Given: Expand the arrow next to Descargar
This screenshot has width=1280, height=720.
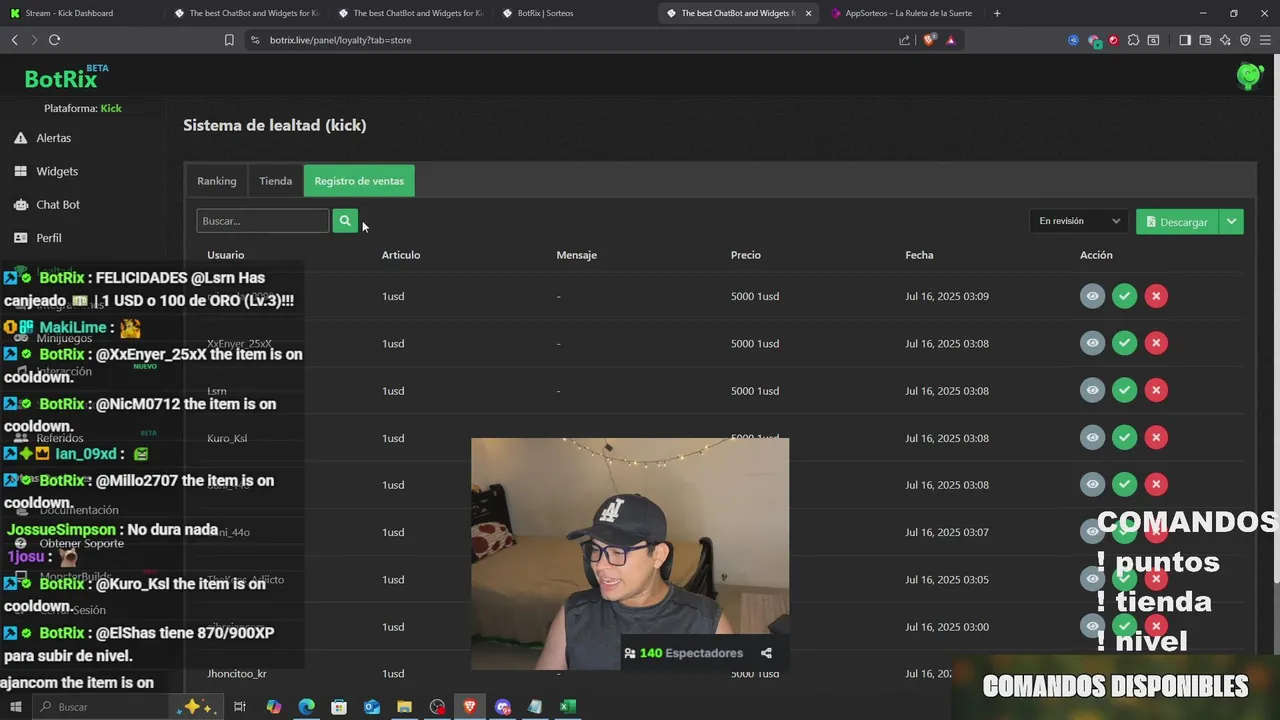Looking at the screenshot, I should tap(1231, 222).
